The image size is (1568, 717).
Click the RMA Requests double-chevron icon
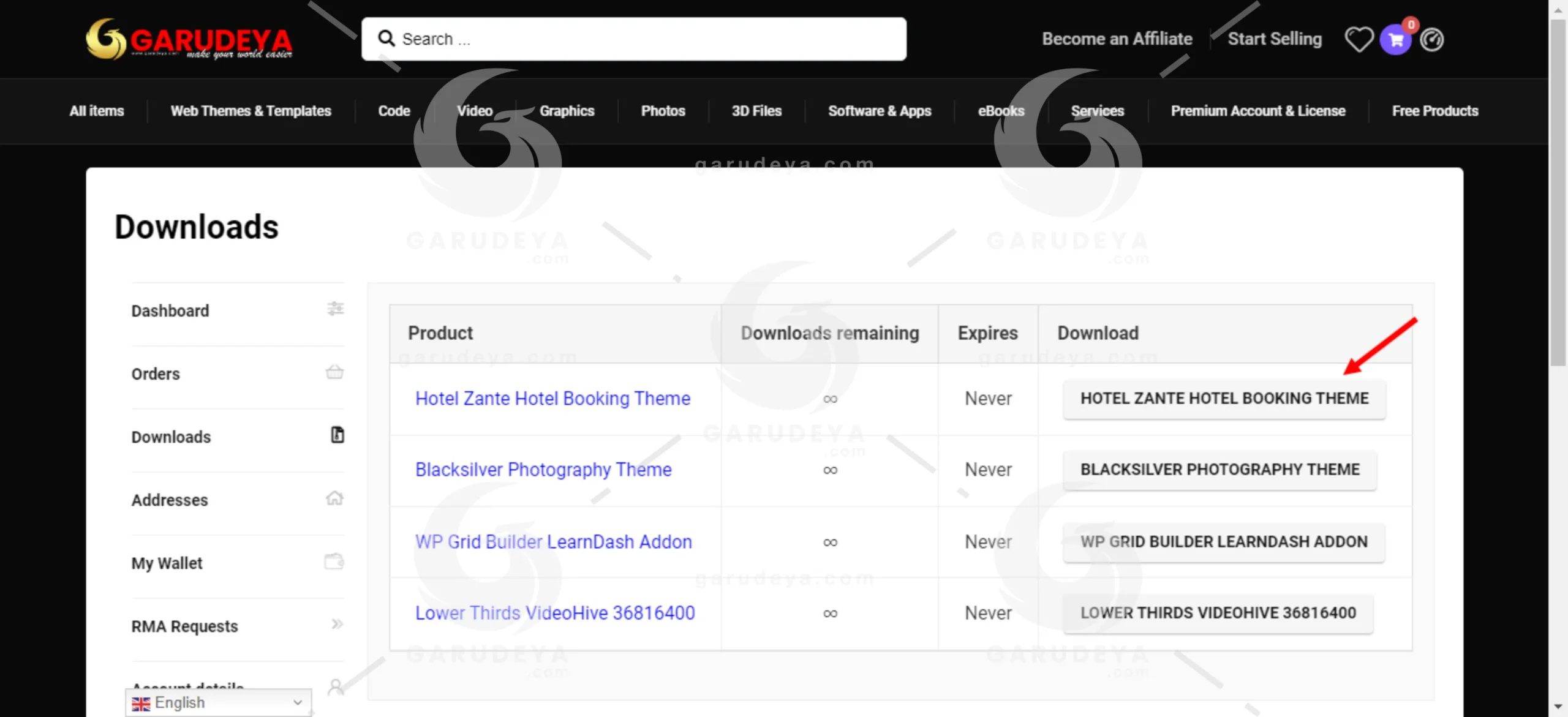pos(337,624)
